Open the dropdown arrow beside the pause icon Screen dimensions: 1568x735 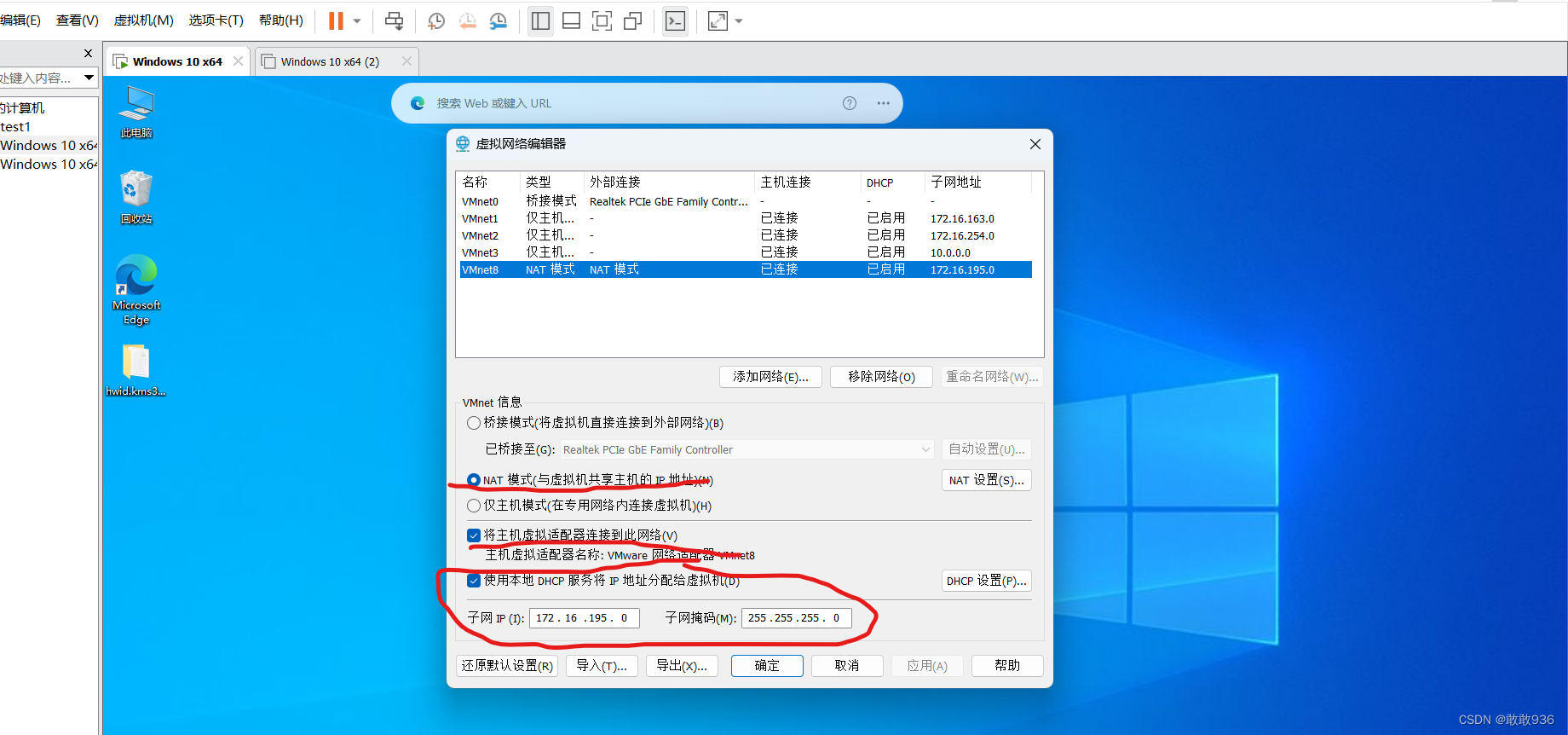pos(357,21)
